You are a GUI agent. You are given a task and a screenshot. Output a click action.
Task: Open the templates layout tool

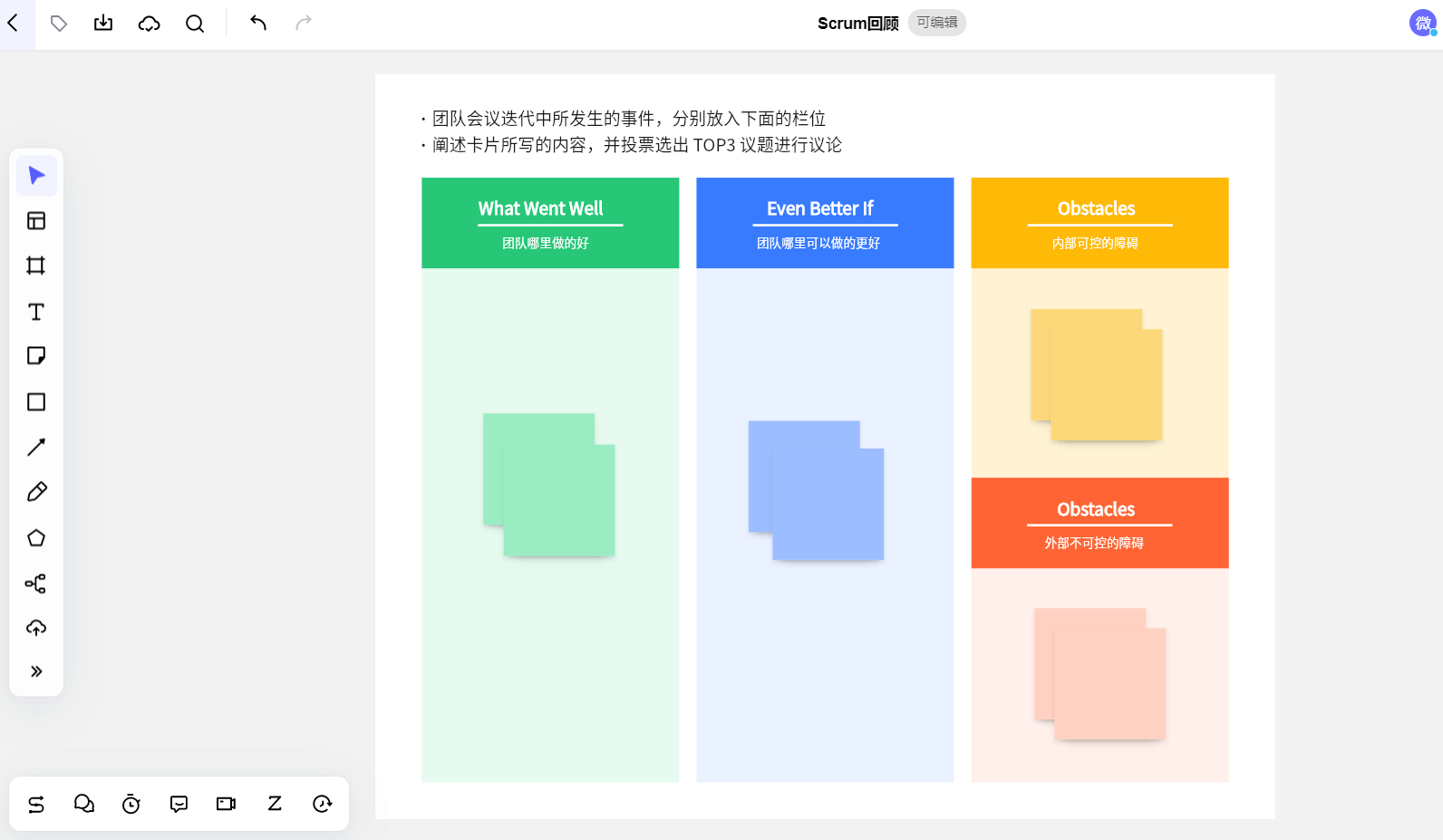36,220
